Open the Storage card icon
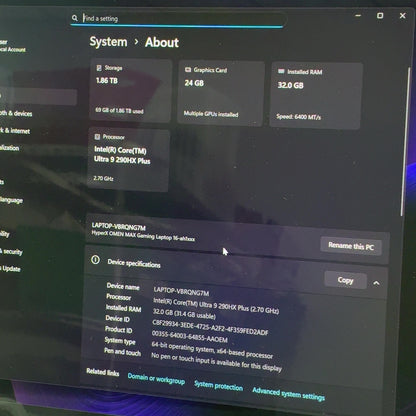 [x=99, y=68]
